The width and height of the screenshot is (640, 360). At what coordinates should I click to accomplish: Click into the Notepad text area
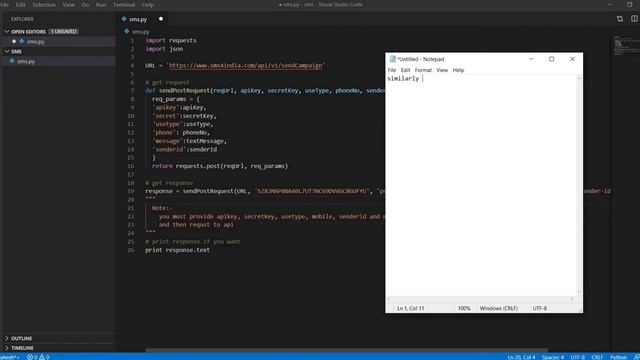(482, 185)
